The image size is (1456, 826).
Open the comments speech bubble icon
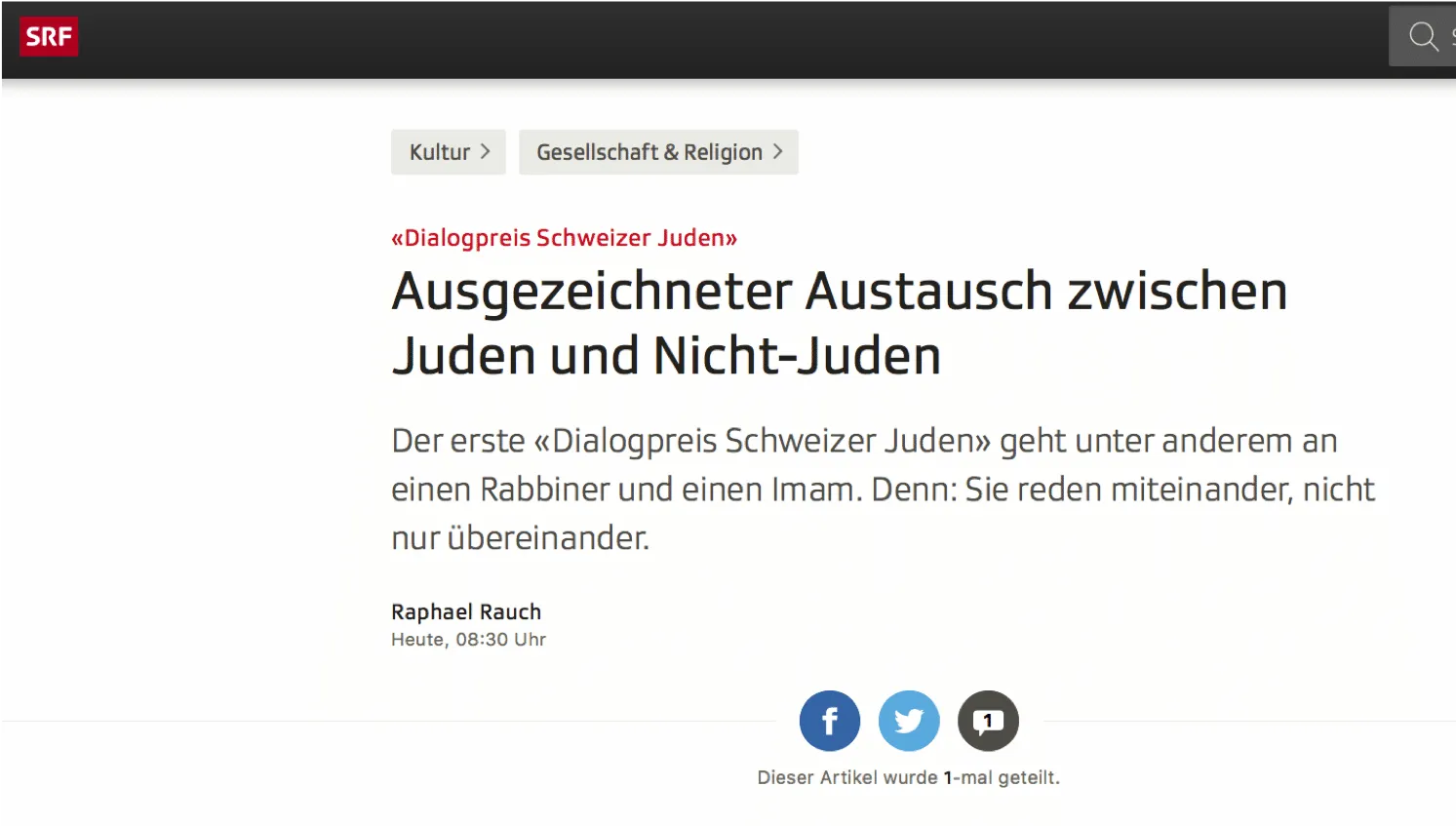(x=988, y=721)
